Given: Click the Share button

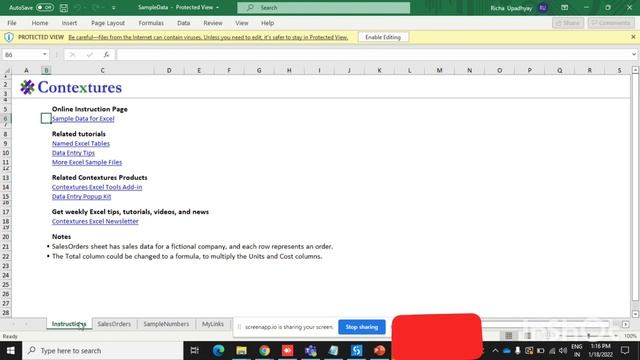Looking at the screenshot, I should 568,23.
